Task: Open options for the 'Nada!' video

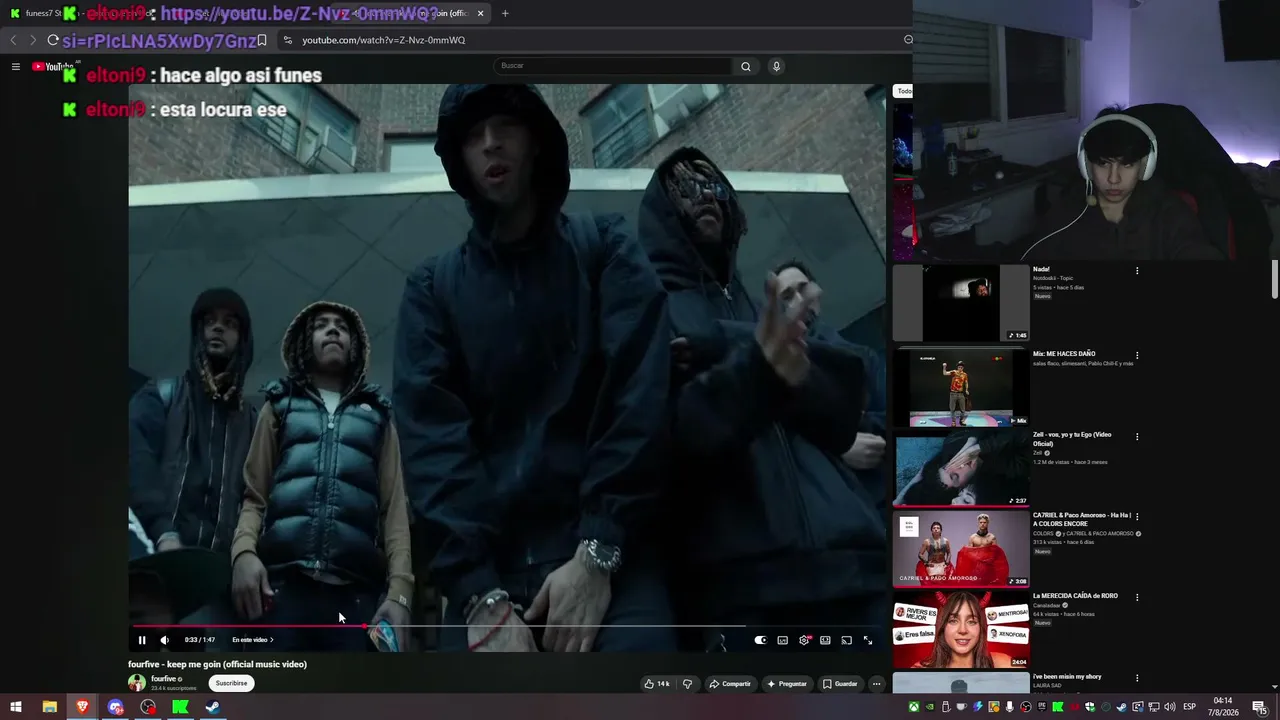Action: coord(1137,271)
